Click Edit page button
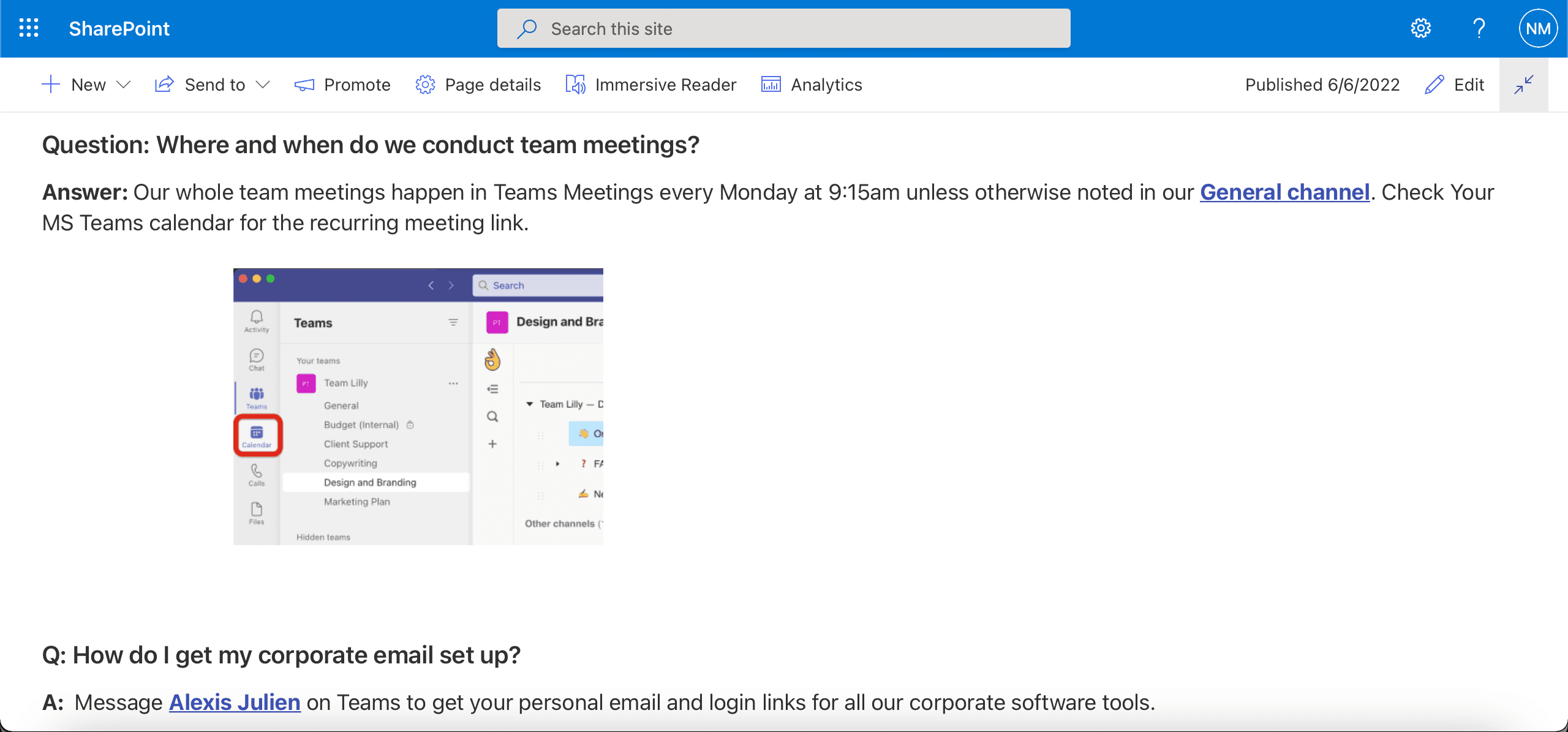Screen dimensions: 1568x732 1455,84
